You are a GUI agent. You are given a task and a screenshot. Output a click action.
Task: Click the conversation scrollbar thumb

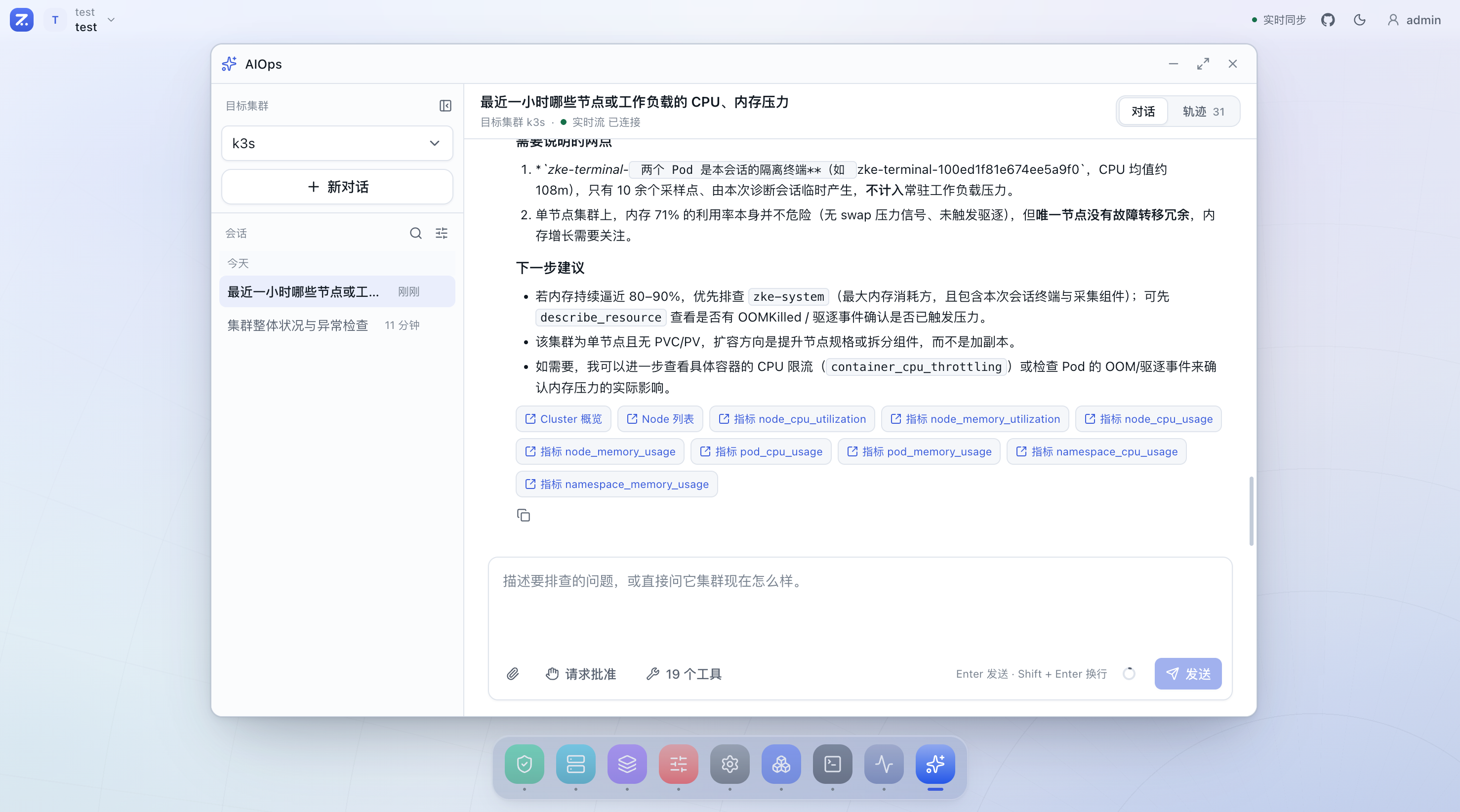(x=1252, y=511)
